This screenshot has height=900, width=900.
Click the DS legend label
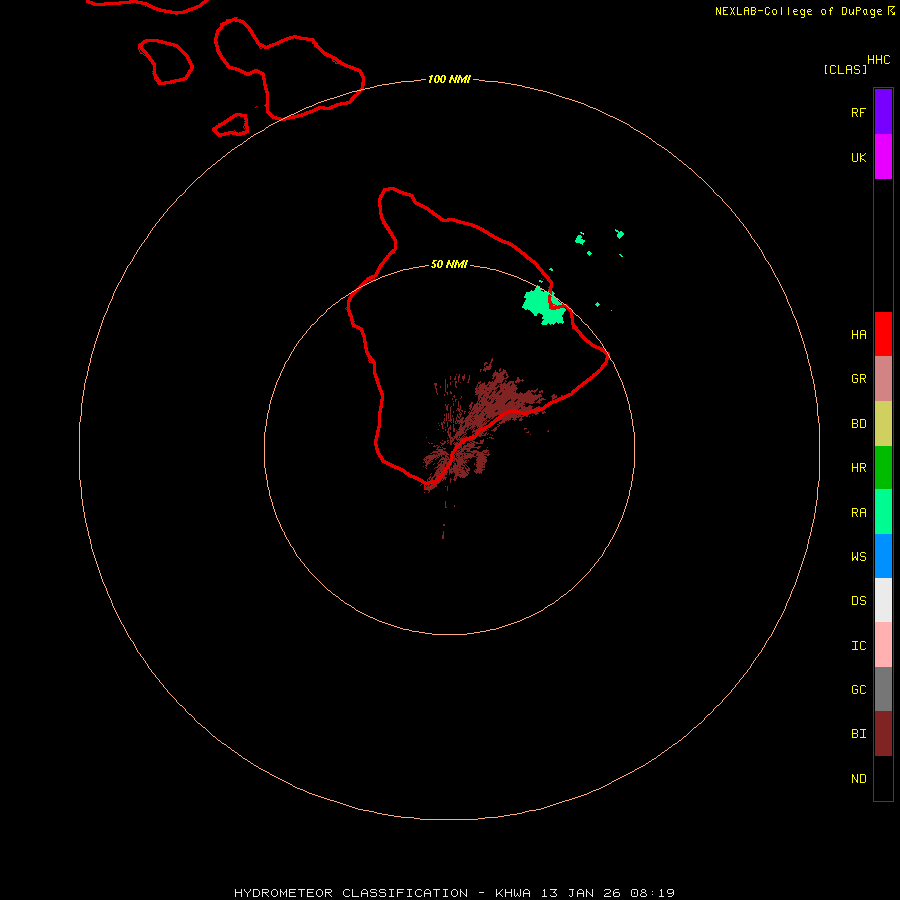click(x=858, y=601)
